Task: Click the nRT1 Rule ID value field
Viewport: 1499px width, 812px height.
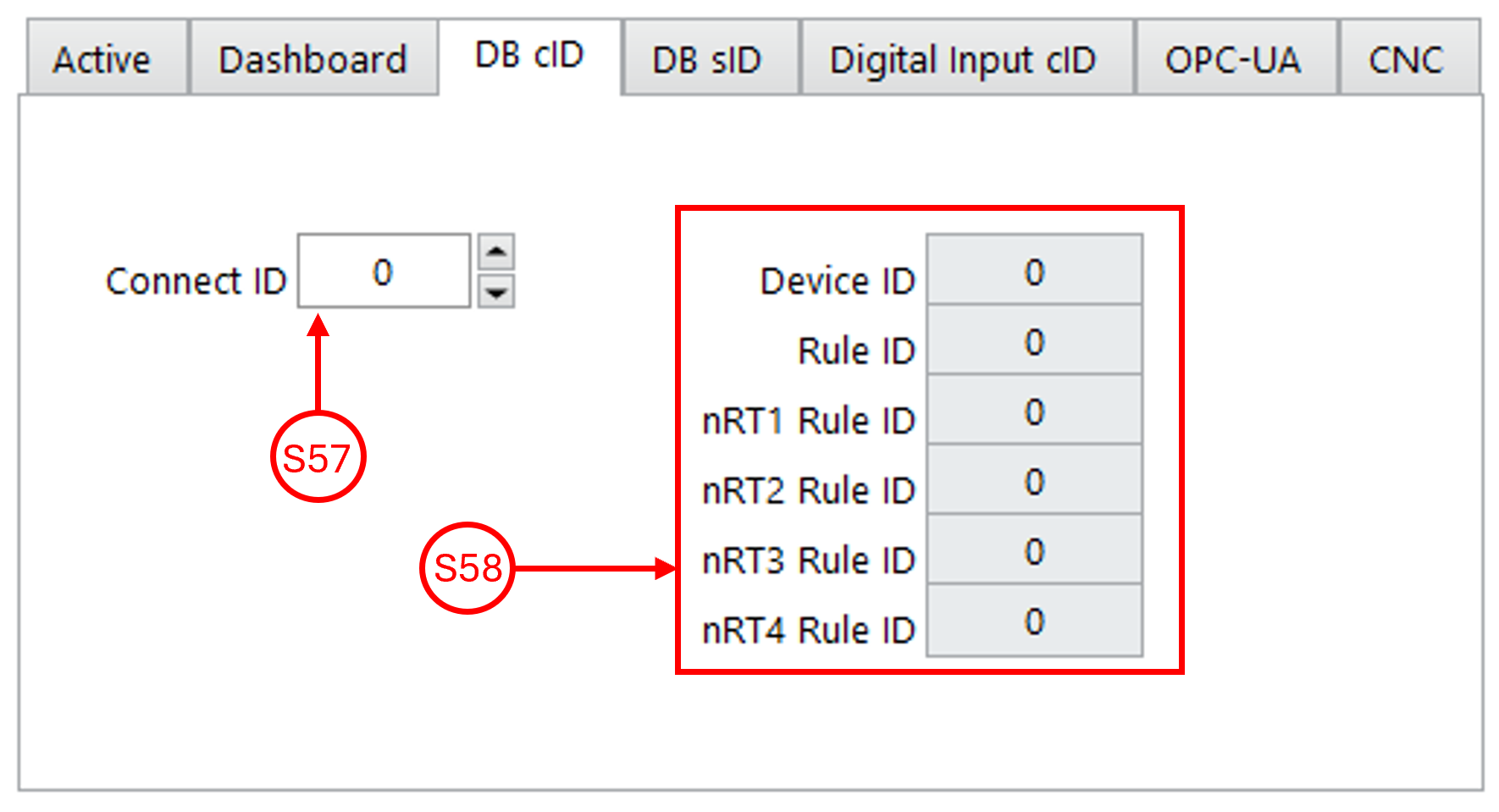Action: pyautogui.click(x=1034, y=411)
